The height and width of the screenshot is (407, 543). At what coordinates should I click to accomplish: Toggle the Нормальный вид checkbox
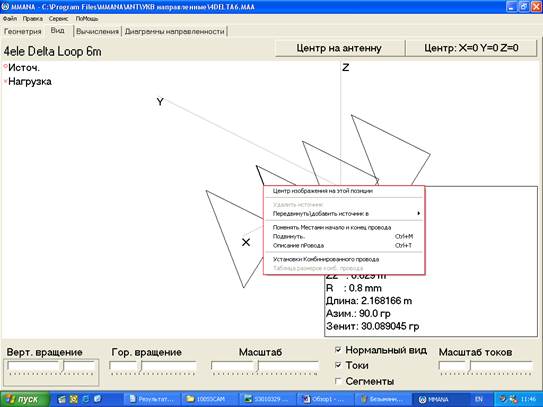pos(338,350)
